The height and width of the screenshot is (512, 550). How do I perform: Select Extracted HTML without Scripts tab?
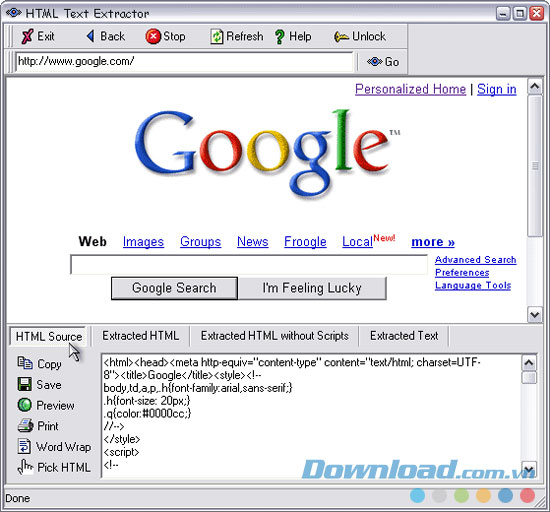click(275, 336)
